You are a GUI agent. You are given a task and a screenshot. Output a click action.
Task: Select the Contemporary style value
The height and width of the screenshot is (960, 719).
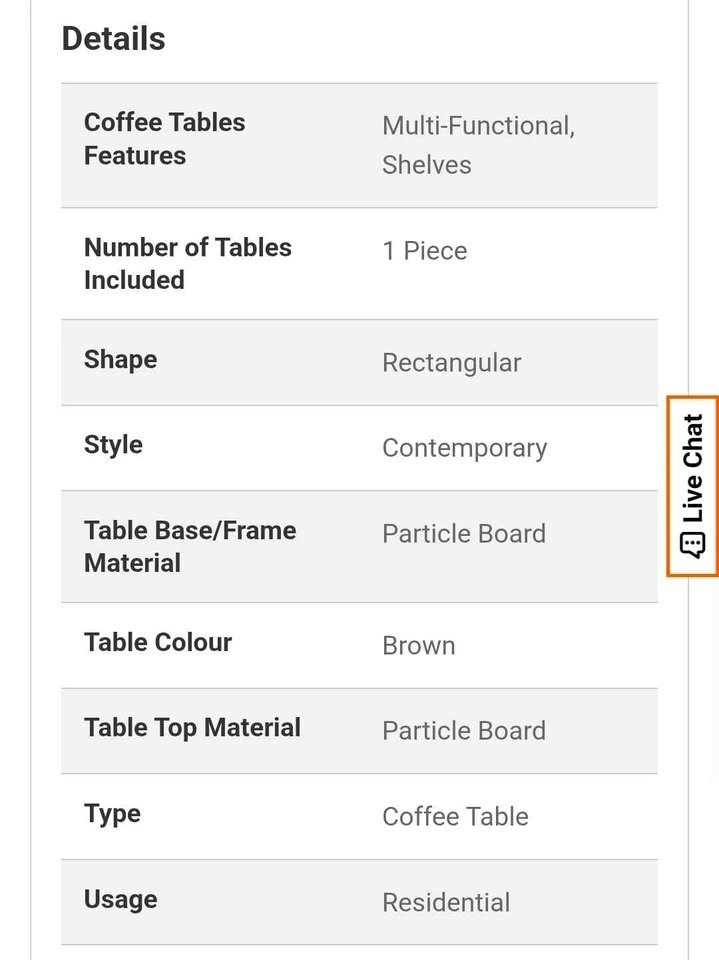(464, 448)
